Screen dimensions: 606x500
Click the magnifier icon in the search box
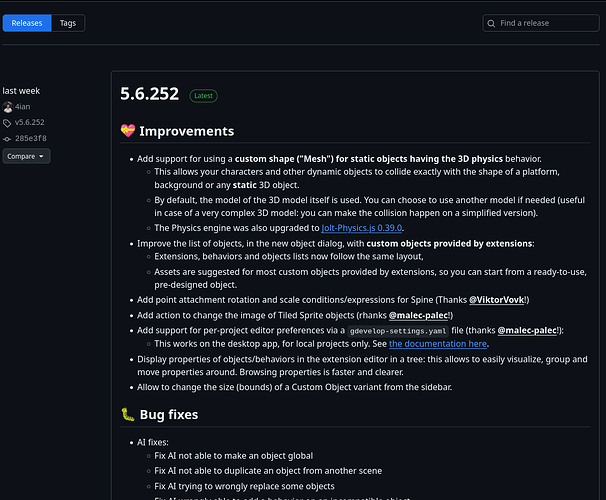click(x=492, y=23)
